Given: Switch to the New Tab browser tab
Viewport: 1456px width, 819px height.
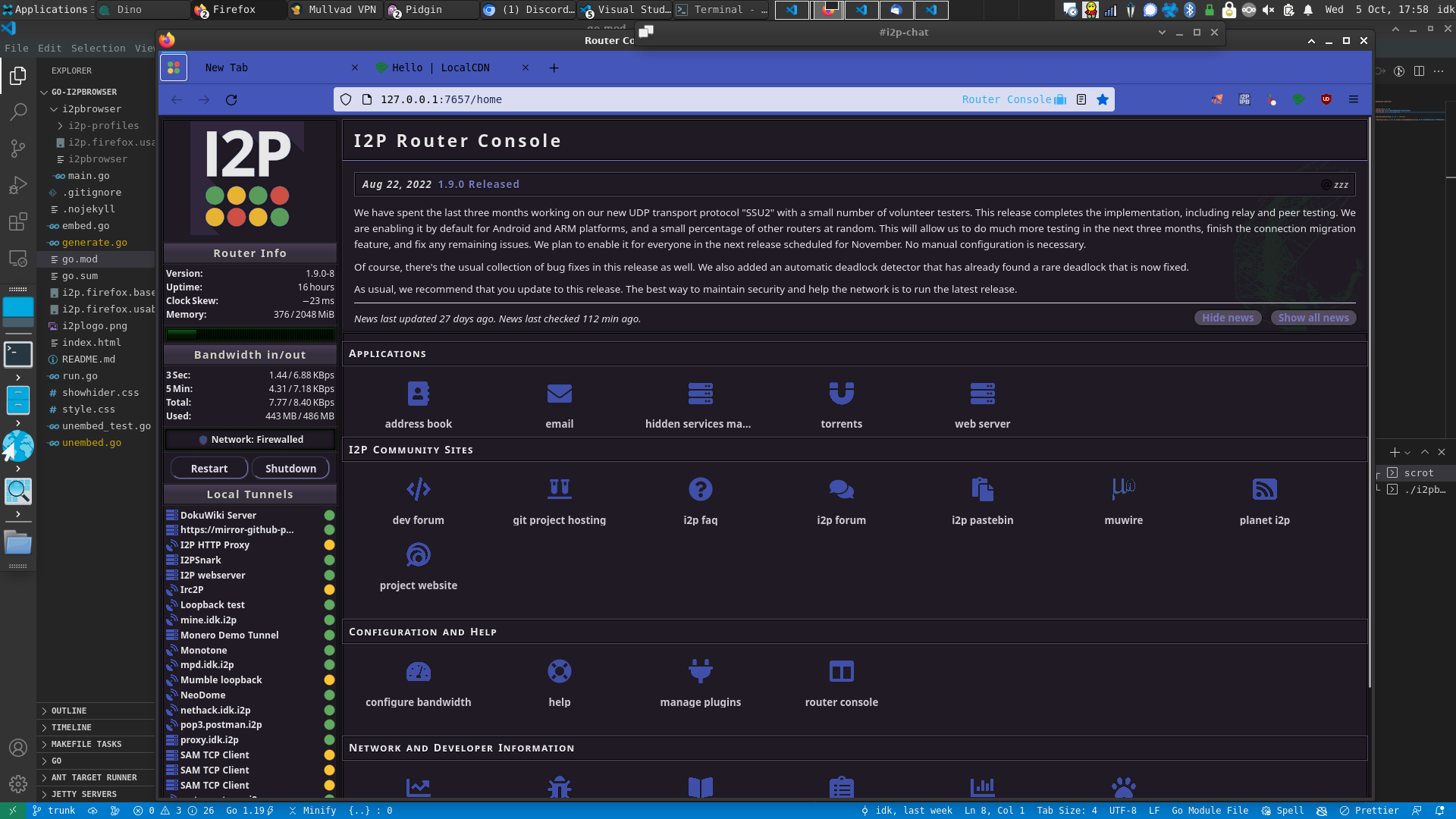Looking at the screenshot, I should pyautogui.click(x=277, y=67).
